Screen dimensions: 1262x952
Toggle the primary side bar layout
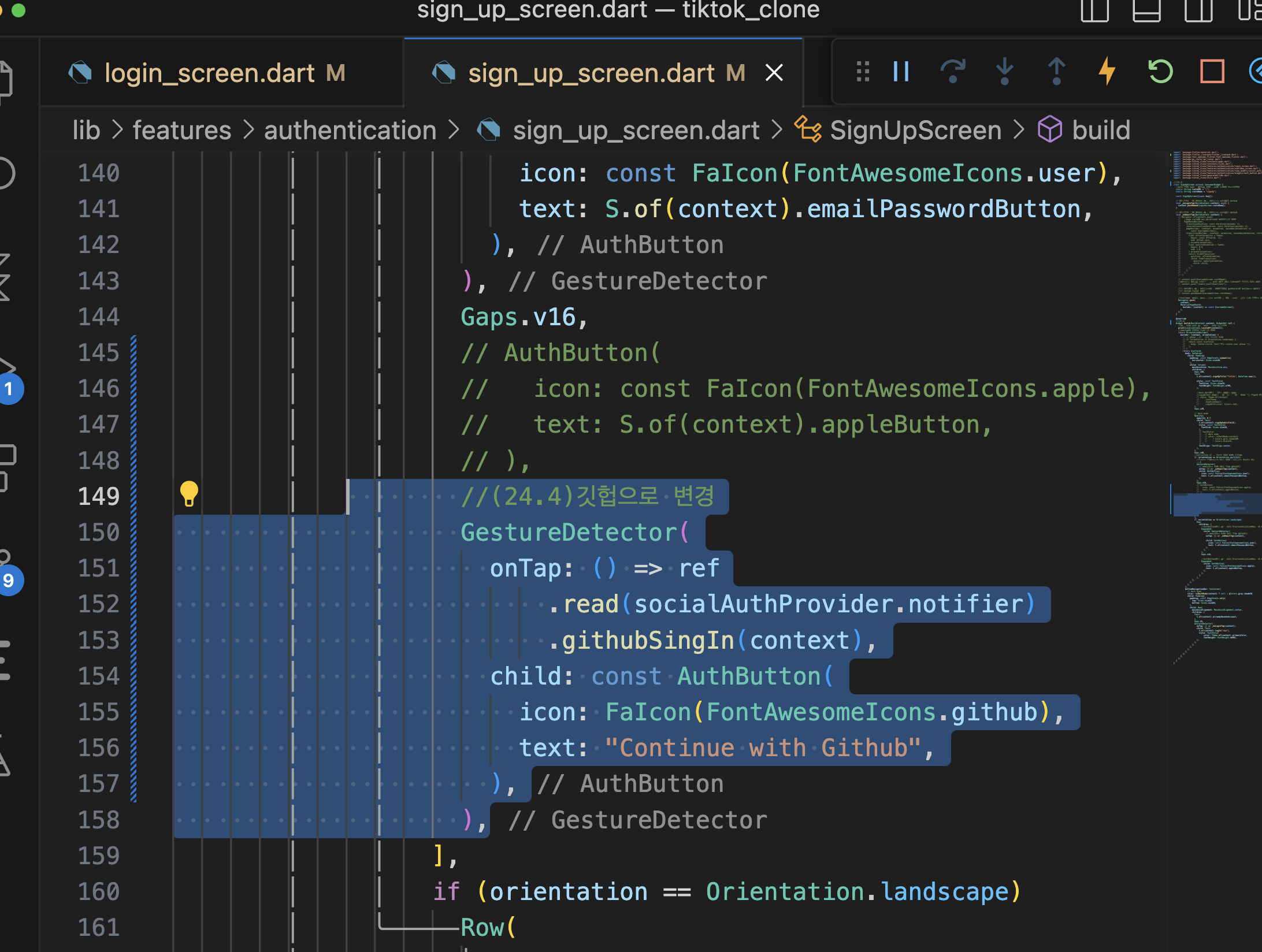[x=1094, y=10]
